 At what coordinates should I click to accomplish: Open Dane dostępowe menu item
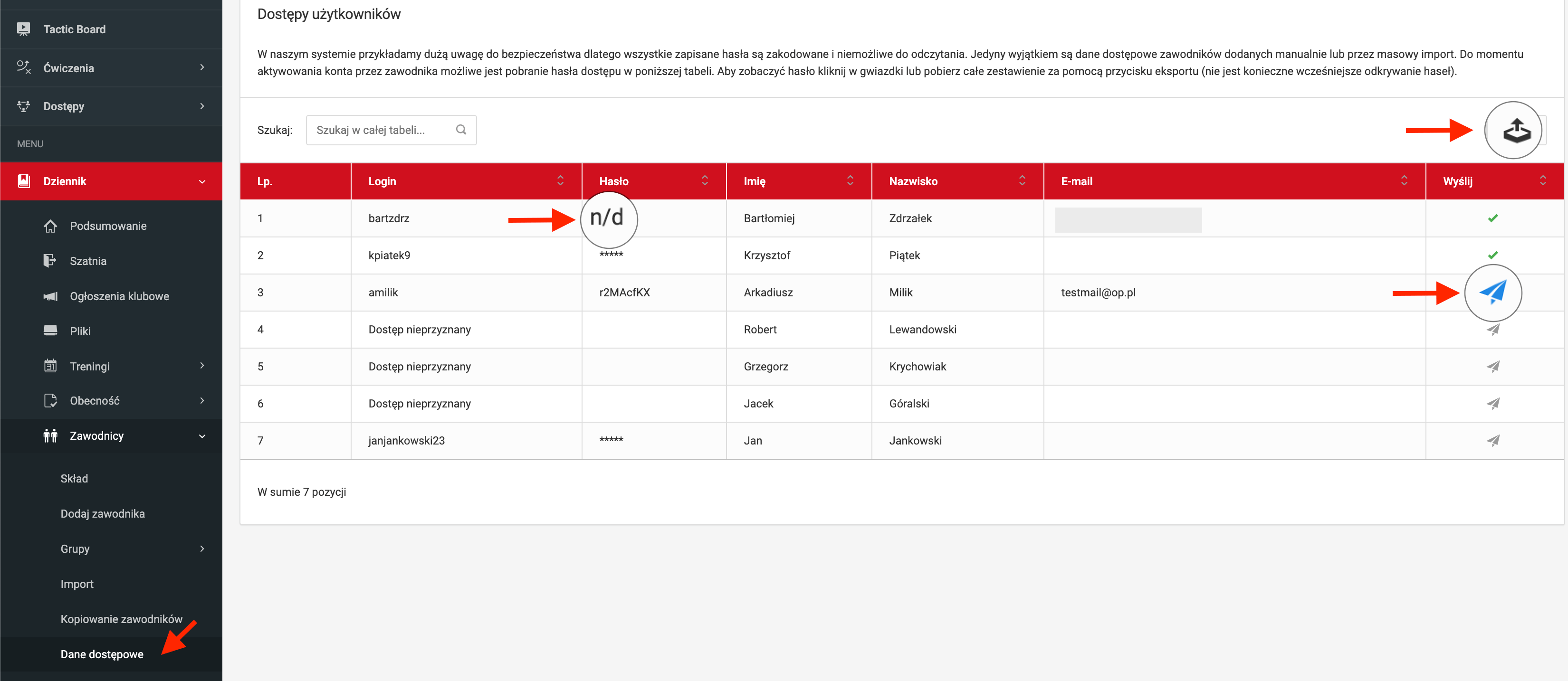pyautogui.click(x=102, y=654)
